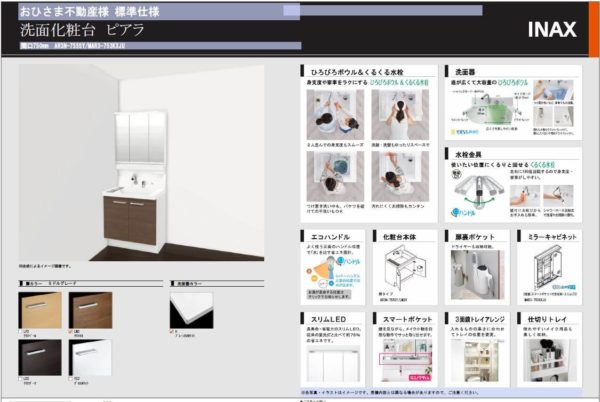Click the eハンドル icon under the faucet illustration
Viewport: 600px width, 402px height.
tap(463, 212)
